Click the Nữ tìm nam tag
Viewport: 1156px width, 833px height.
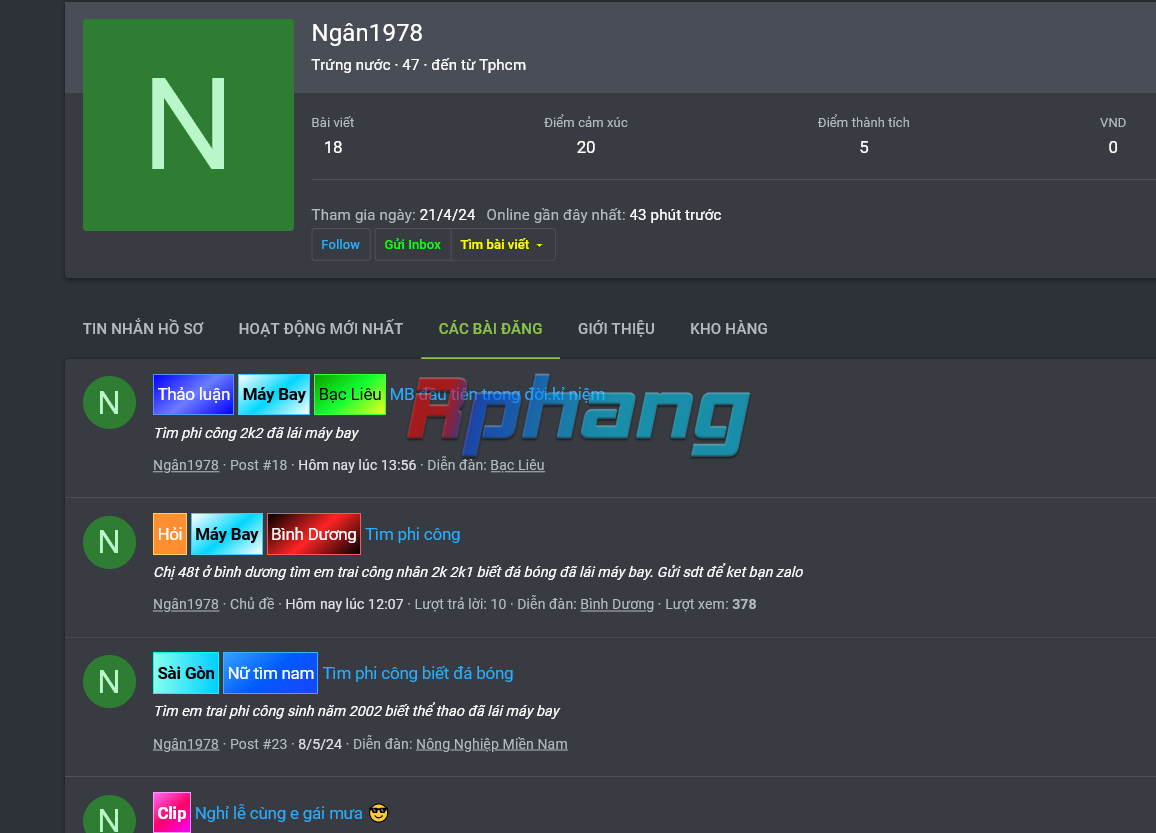(271, 673)
